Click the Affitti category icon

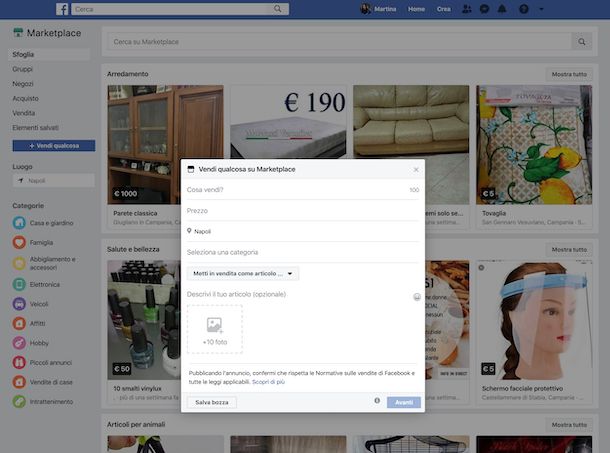(19, 323)
